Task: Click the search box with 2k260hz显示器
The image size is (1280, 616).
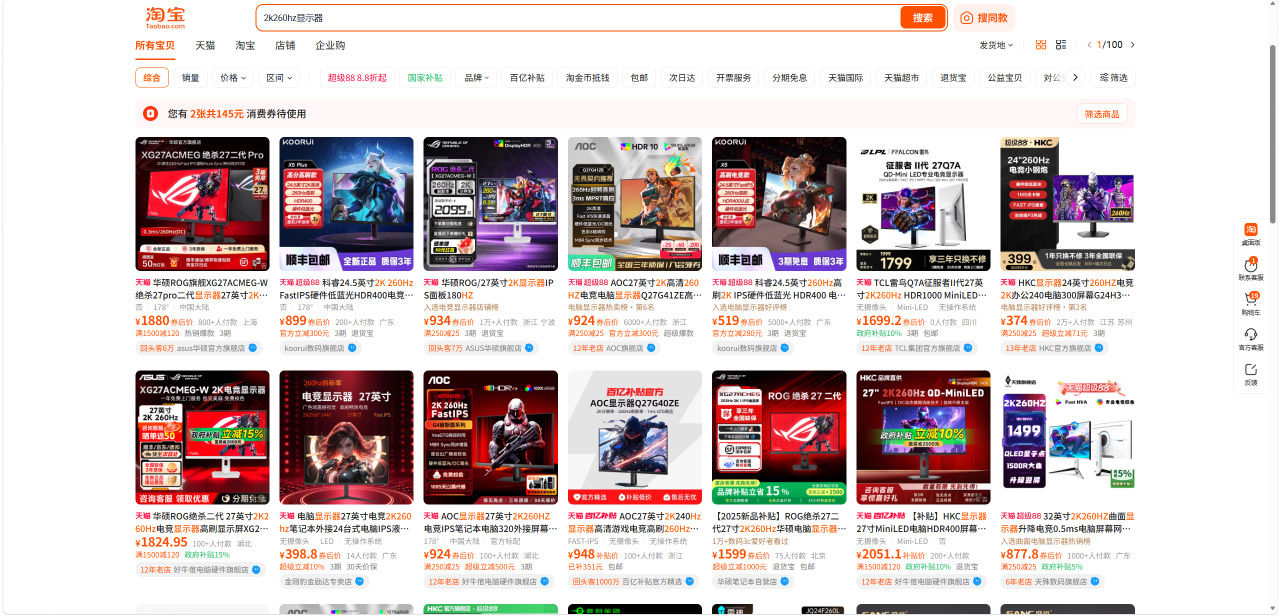Action: click(578, 18)
